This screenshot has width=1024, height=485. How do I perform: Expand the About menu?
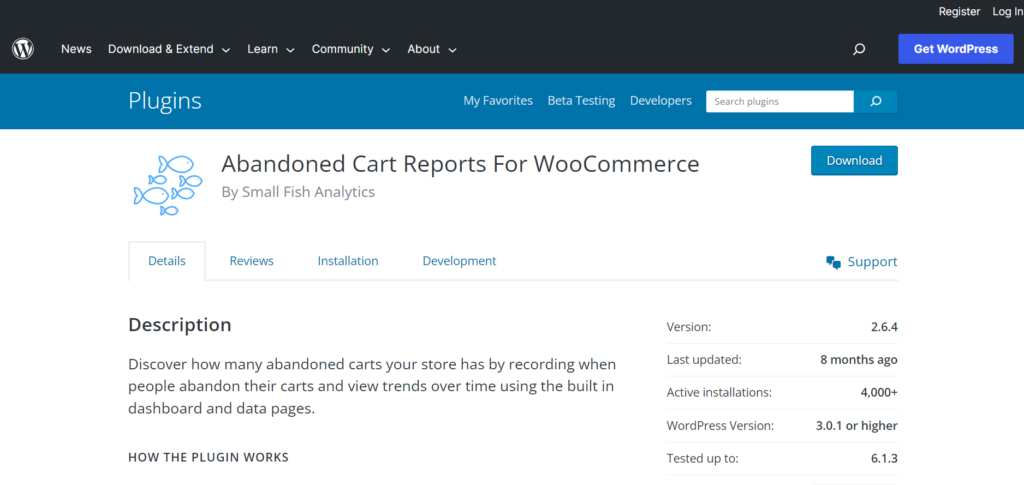pyautogui.click(x=432, y=49)
